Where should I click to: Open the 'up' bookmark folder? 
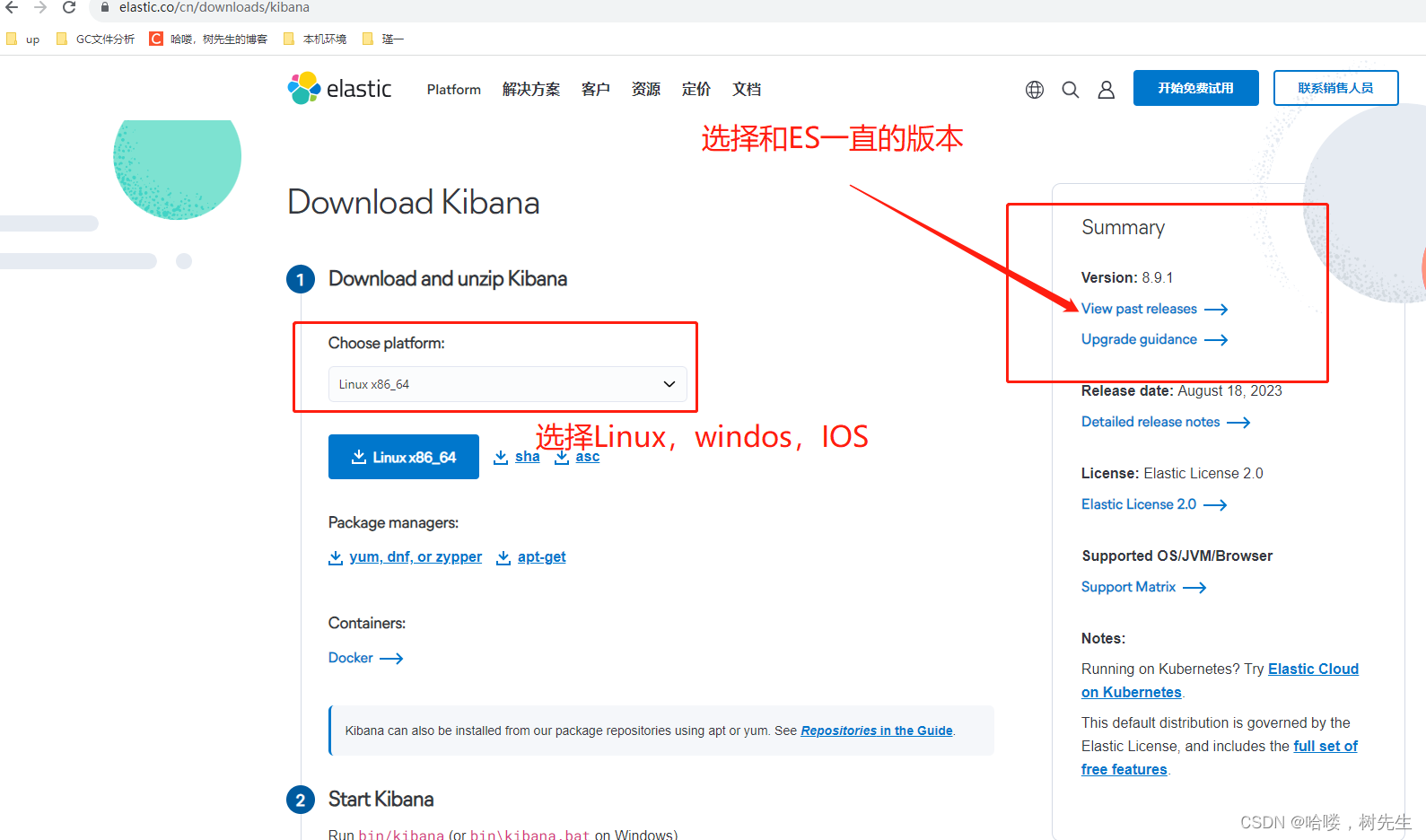[x=23, y=39]
